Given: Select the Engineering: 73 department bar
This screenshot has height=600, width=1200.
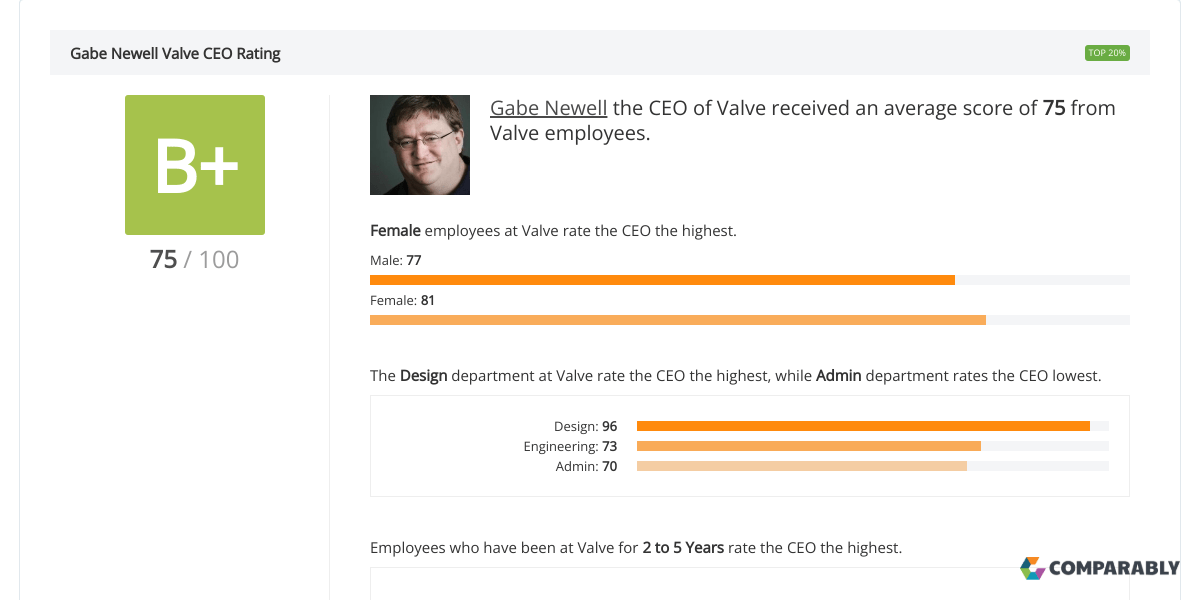Looking at the screenshot, I should [x=810, y=445].
